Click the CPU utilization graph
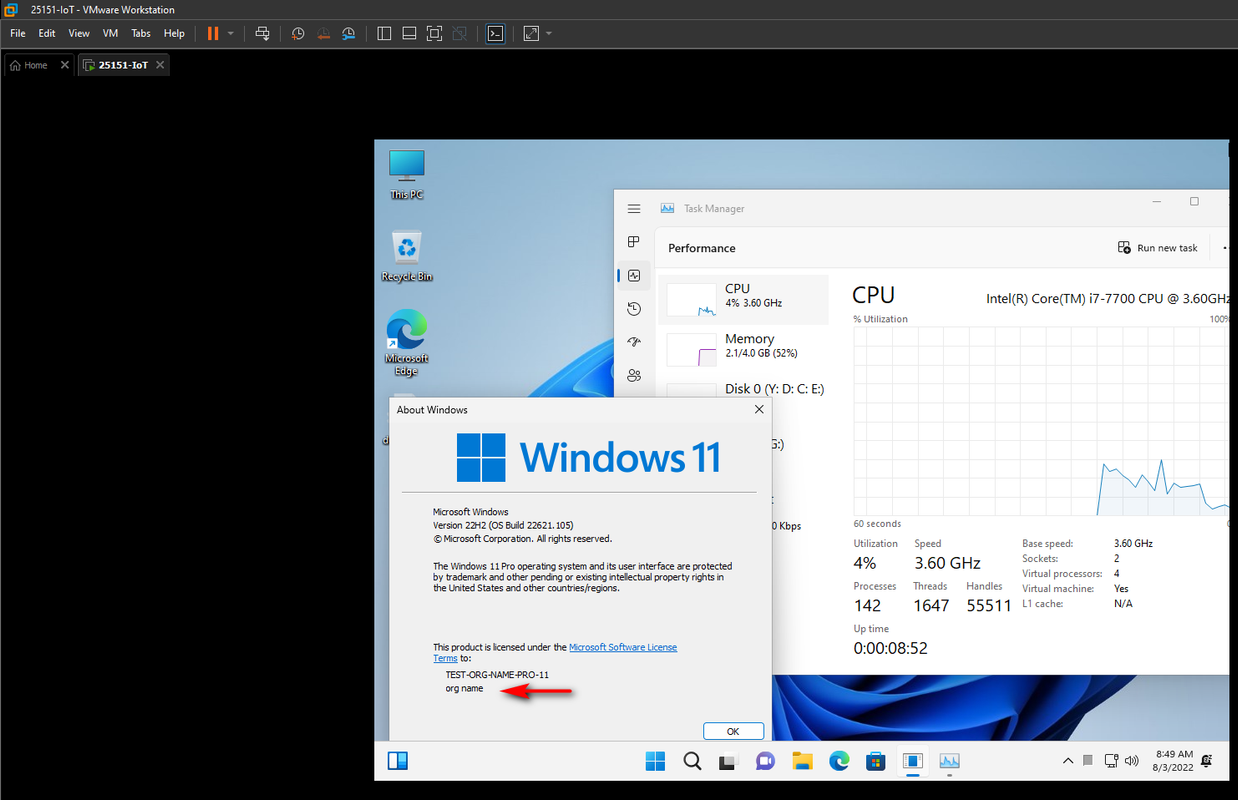 (x=1040, y=420)
